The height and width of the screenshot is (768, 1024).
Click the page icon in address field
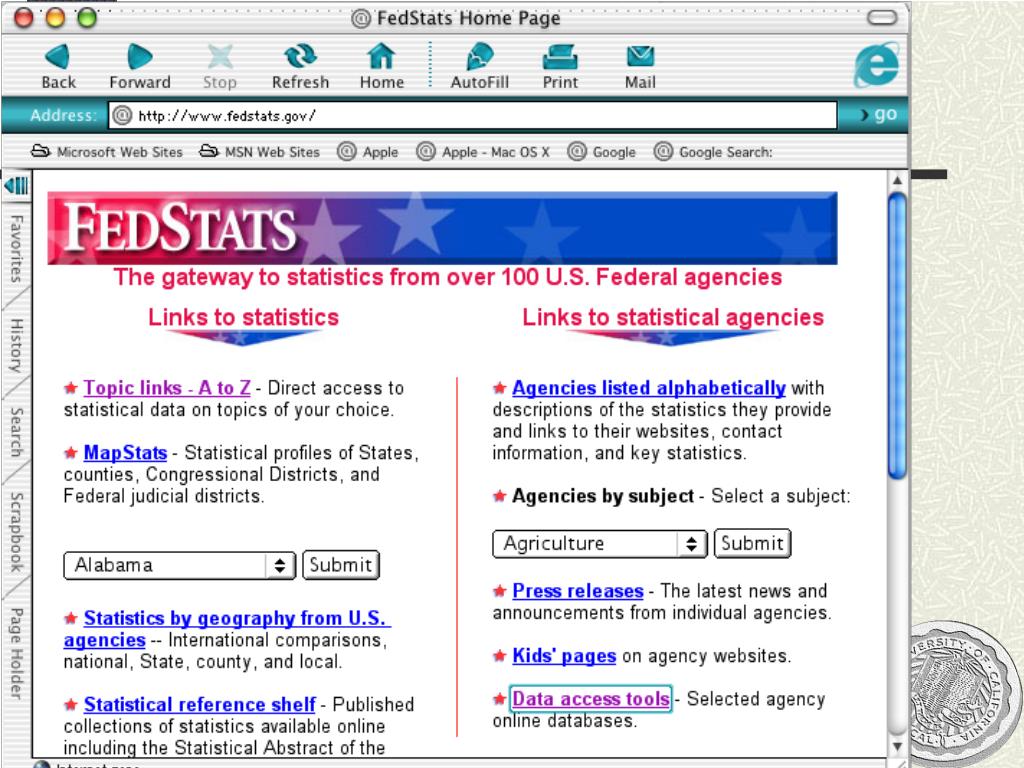tap(122, 116)
